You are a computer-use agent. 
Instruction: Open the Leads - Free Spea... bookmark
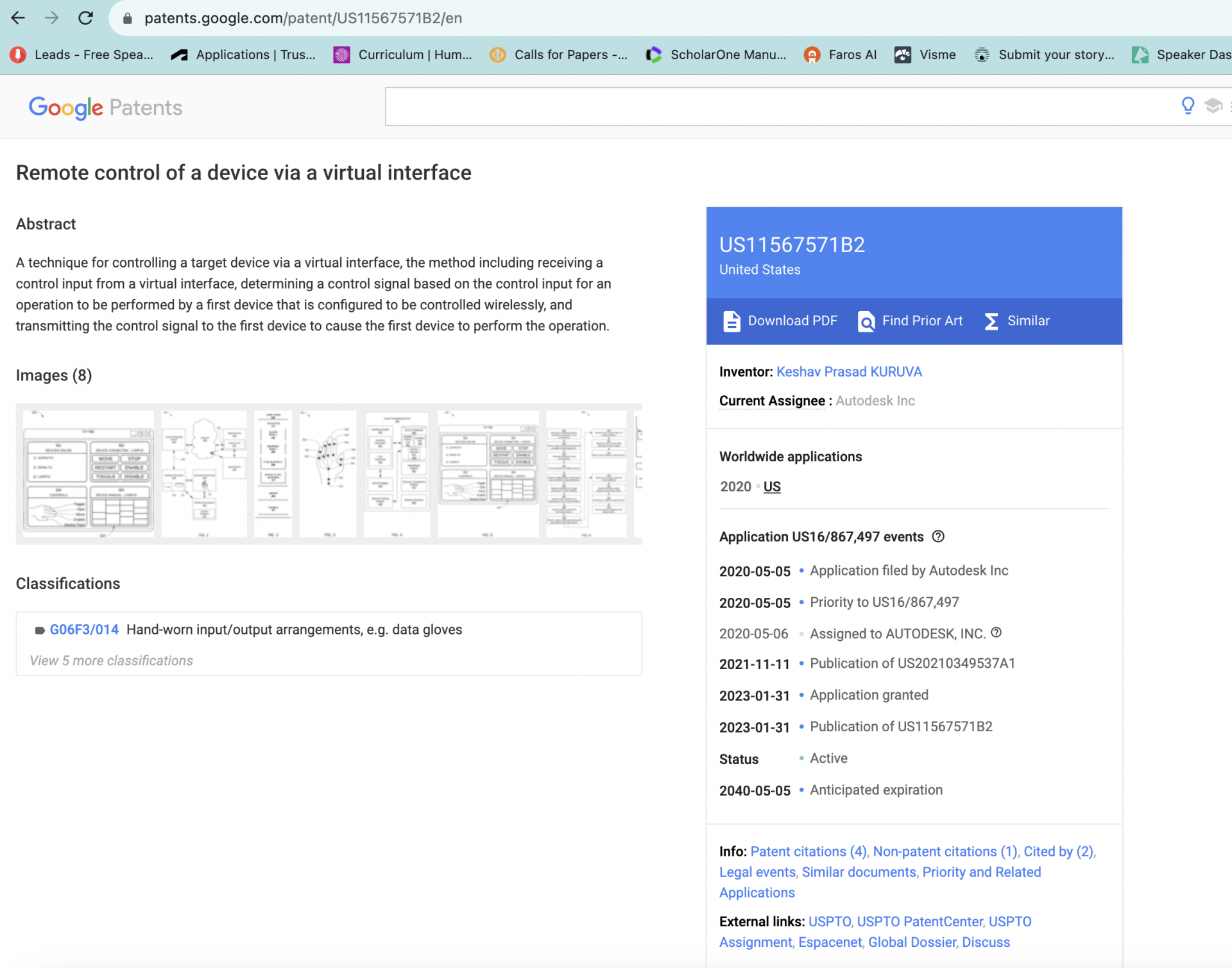click(81, 55)
